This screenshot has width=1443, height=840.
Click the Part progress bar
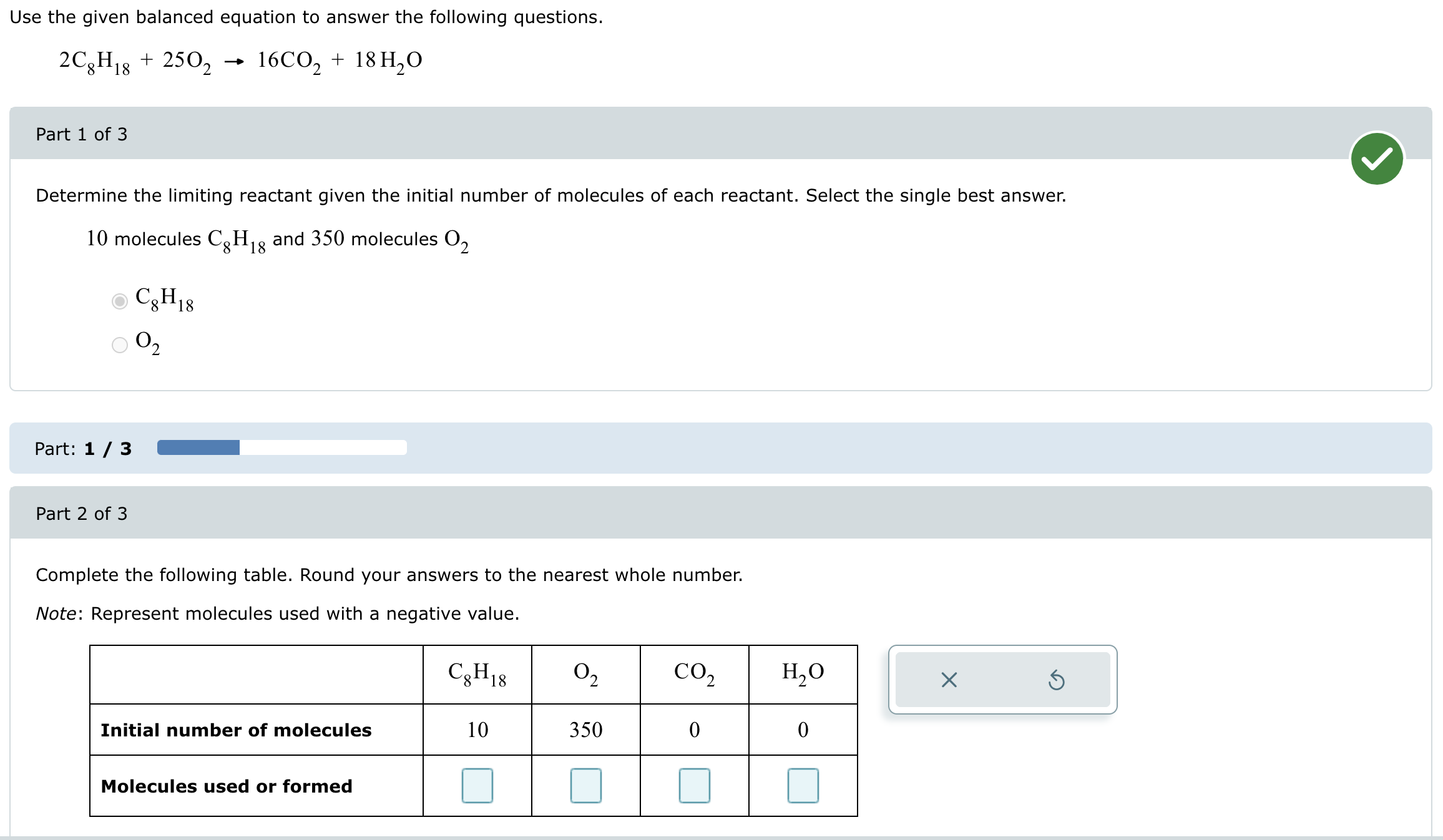click(282, 448)
